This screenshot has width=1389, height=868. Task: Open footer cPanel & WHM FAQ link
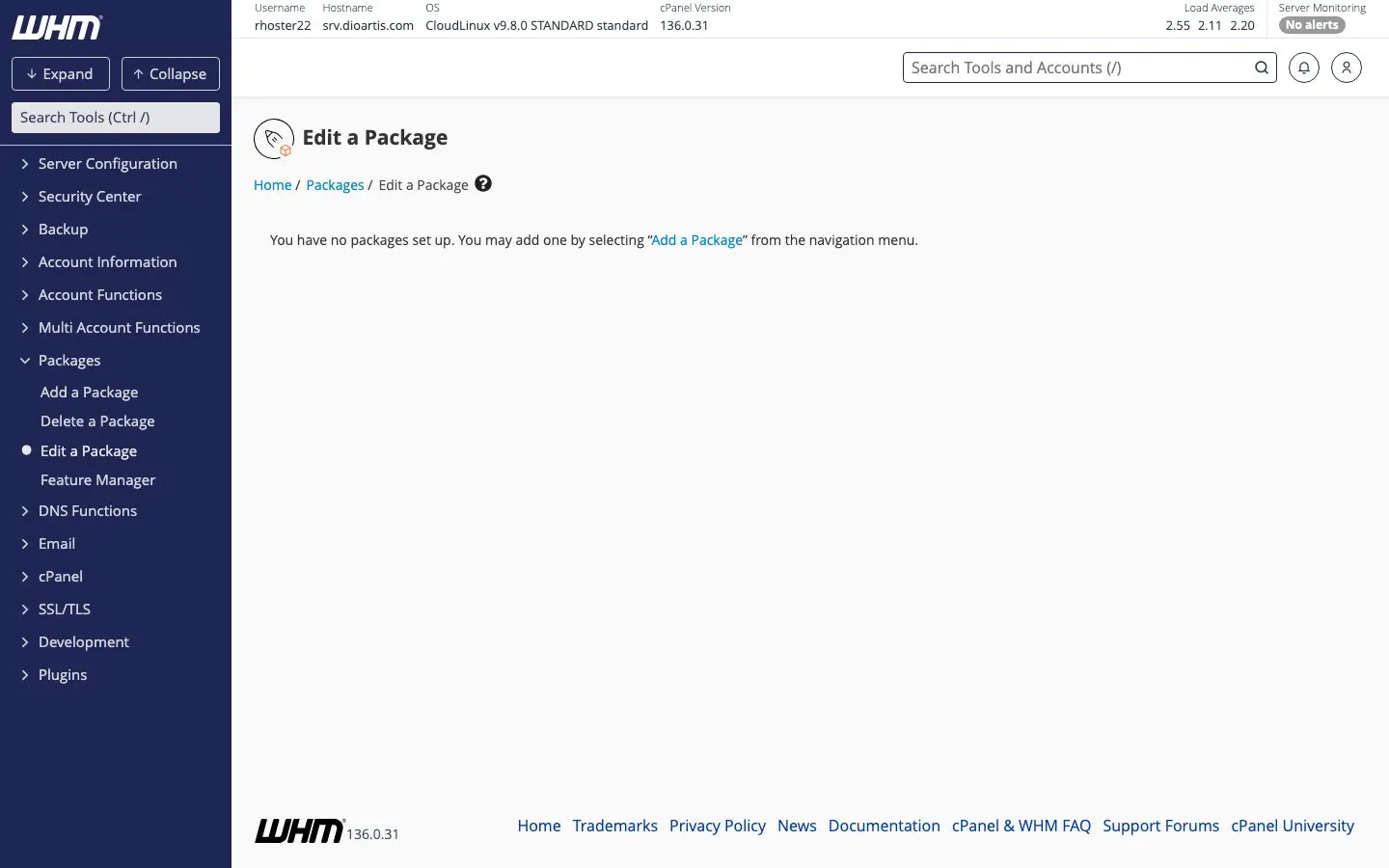pos(1021,826)
